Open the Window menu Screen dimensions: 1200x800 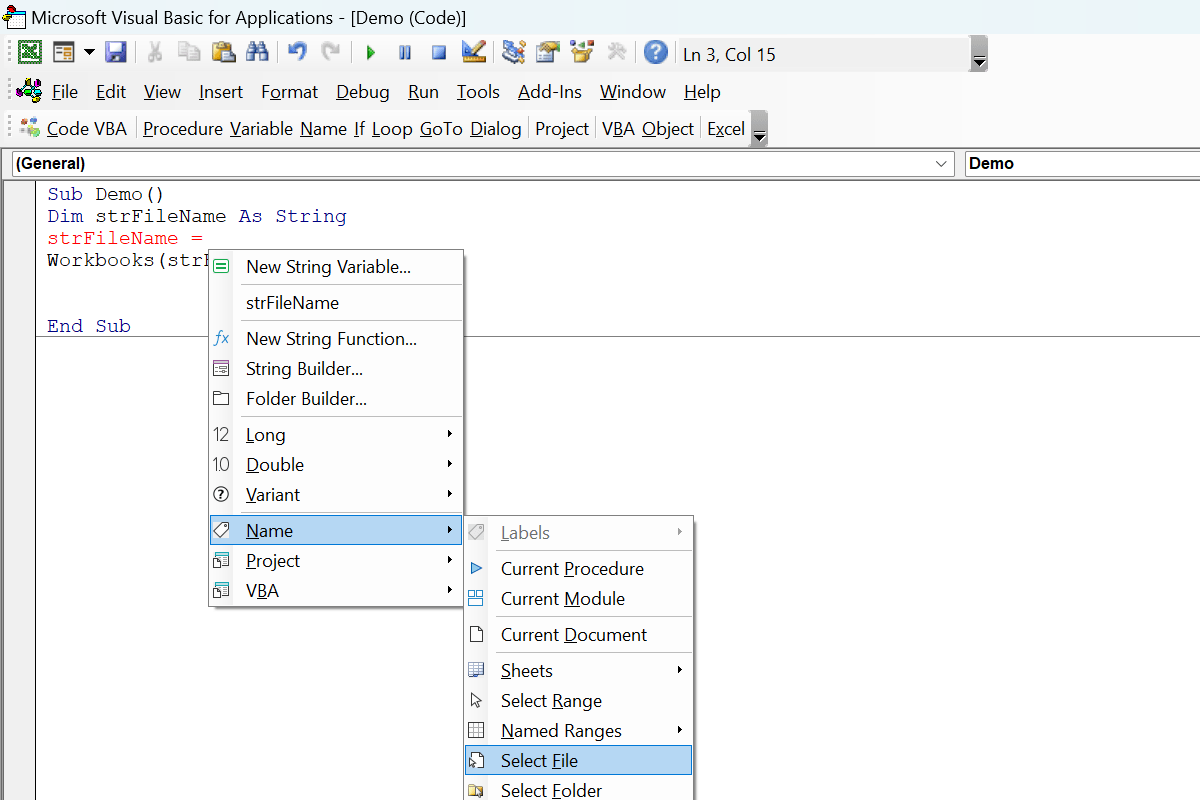click(633, 92)
